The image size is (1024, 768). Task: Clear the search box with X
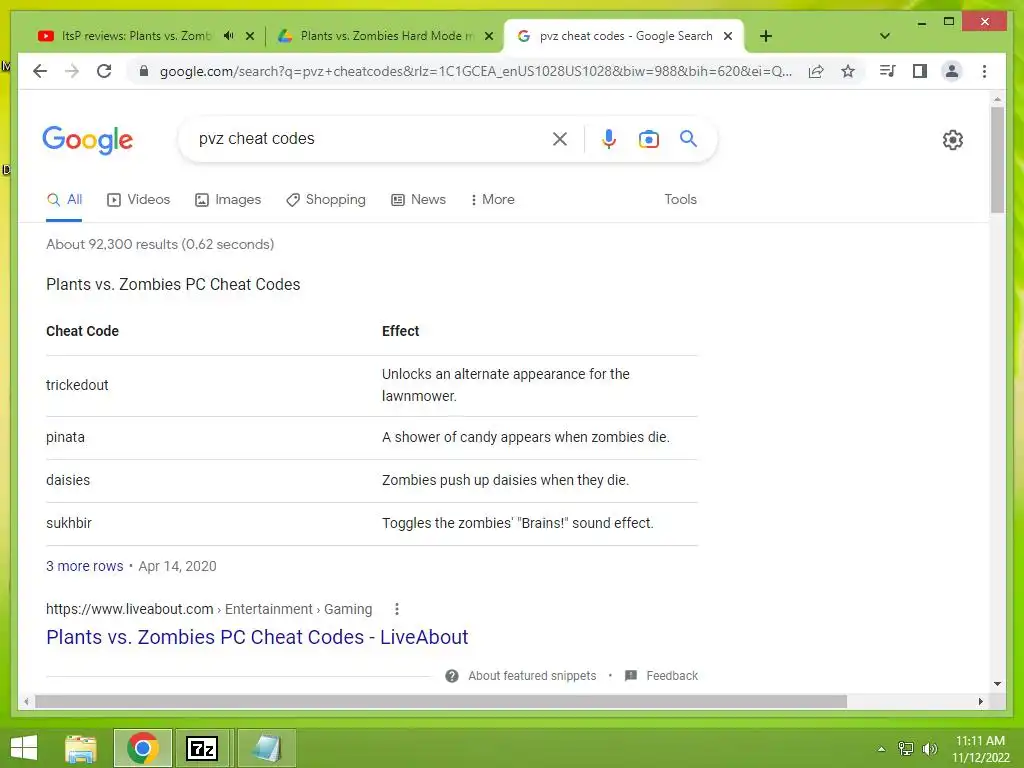point(560,138)
